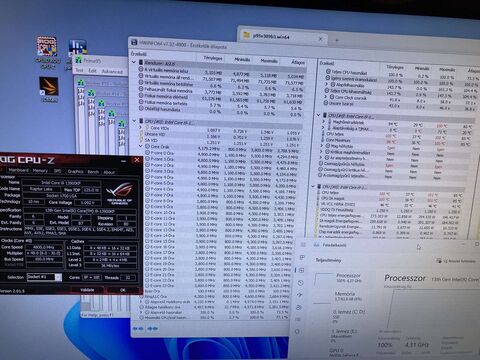Click sensor icon of Virtuális memória betöltése

pos(141,83)
